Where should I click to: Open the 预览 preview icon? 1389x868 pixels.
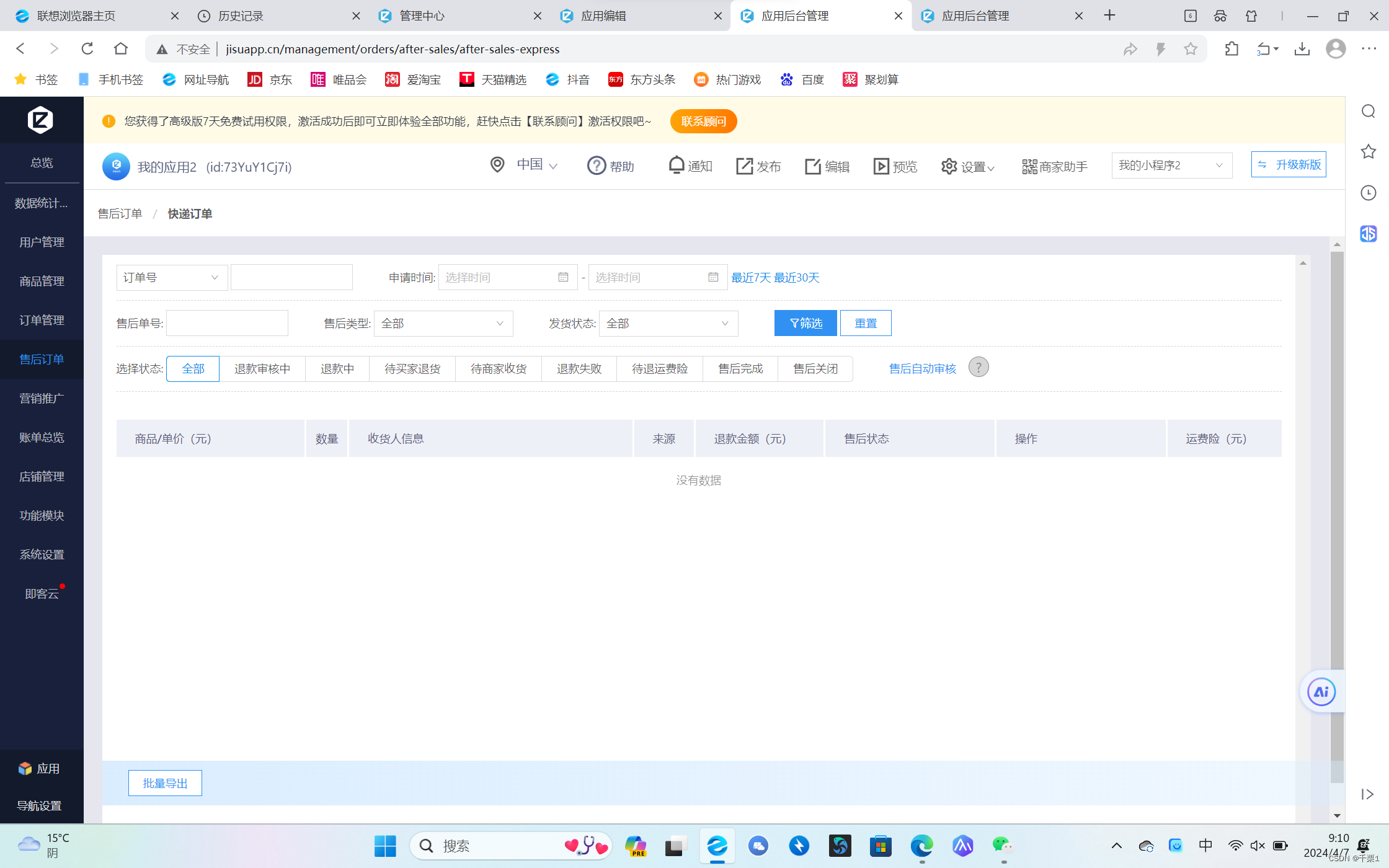pos(881,166)
